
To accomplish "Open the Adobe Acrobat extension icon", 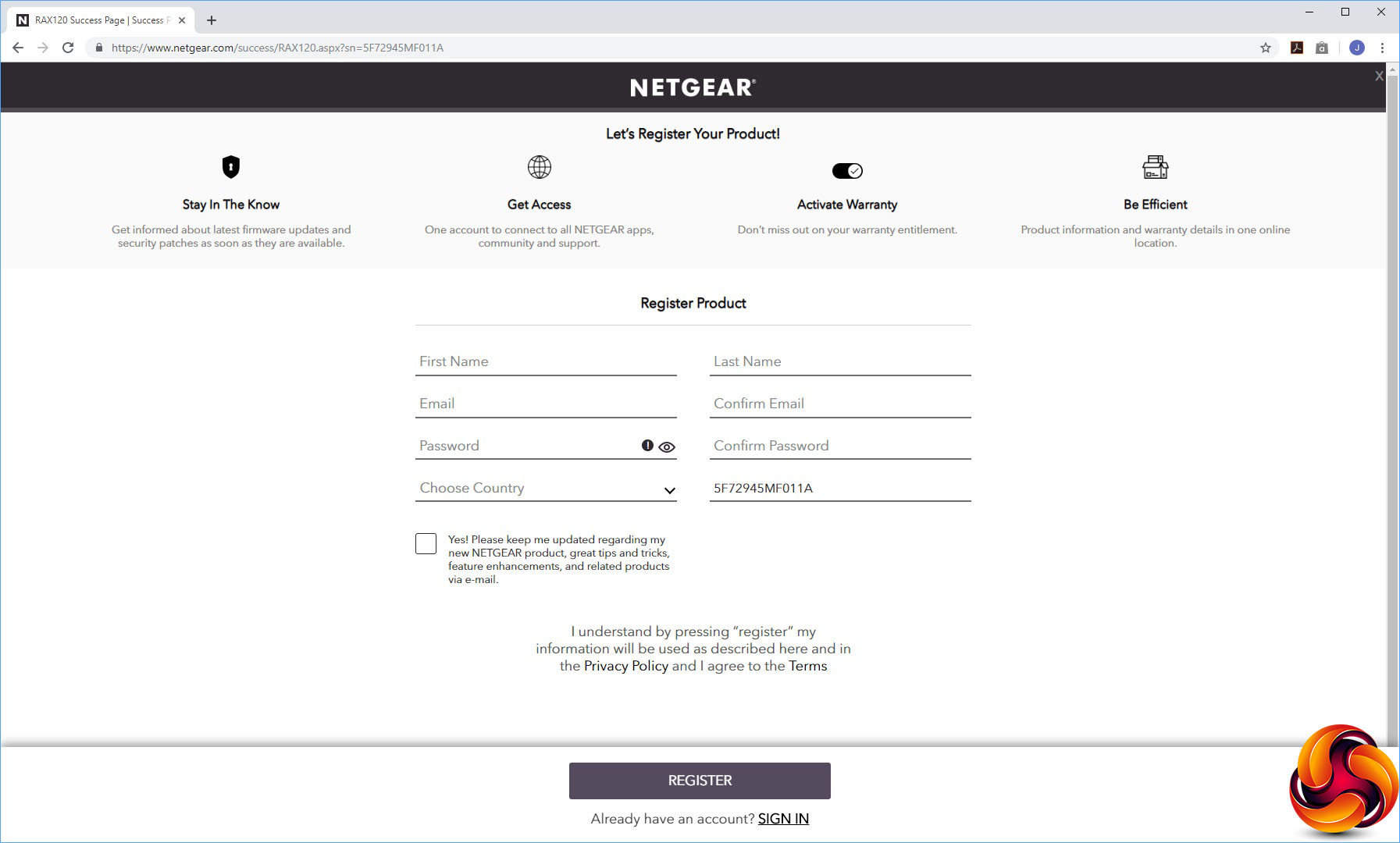I will [1297, 48].
